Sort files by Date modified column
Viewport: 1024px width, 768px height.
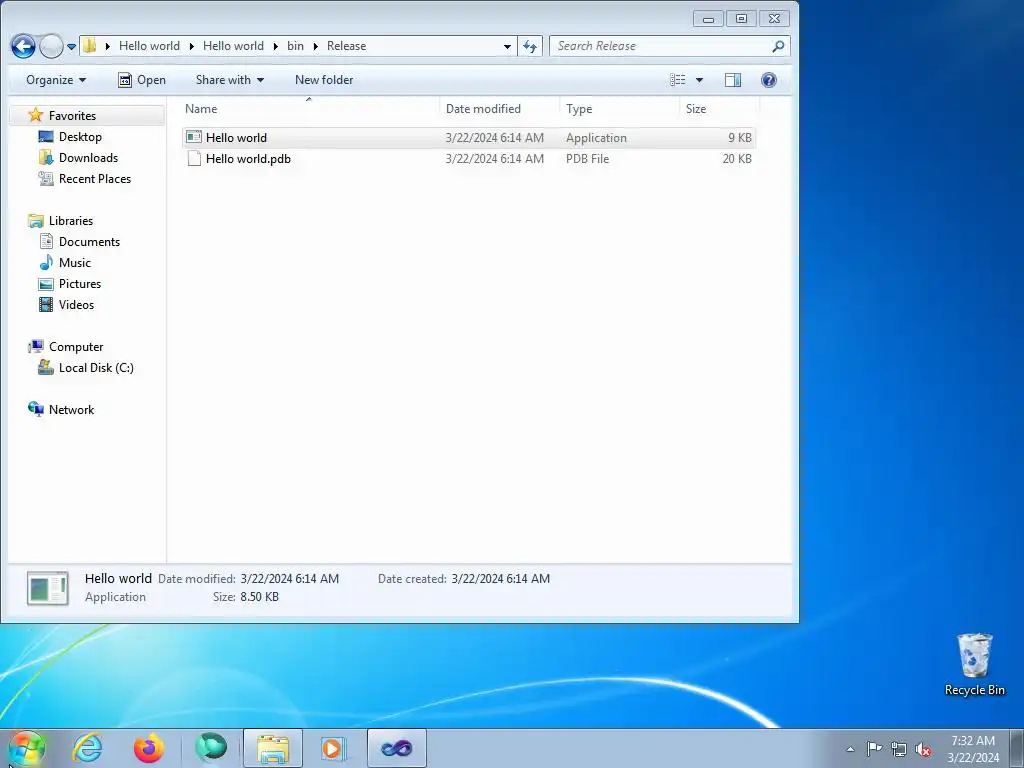[x=500, y=108]
